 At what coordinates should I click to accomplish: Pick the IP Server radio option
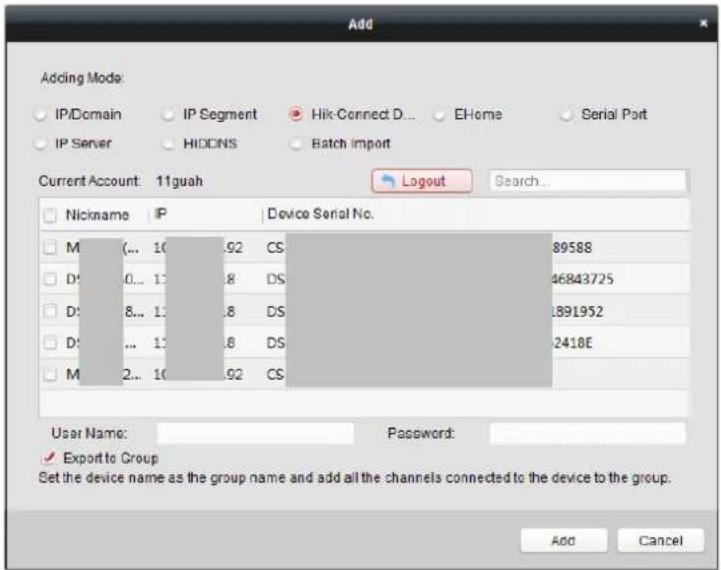40,143
